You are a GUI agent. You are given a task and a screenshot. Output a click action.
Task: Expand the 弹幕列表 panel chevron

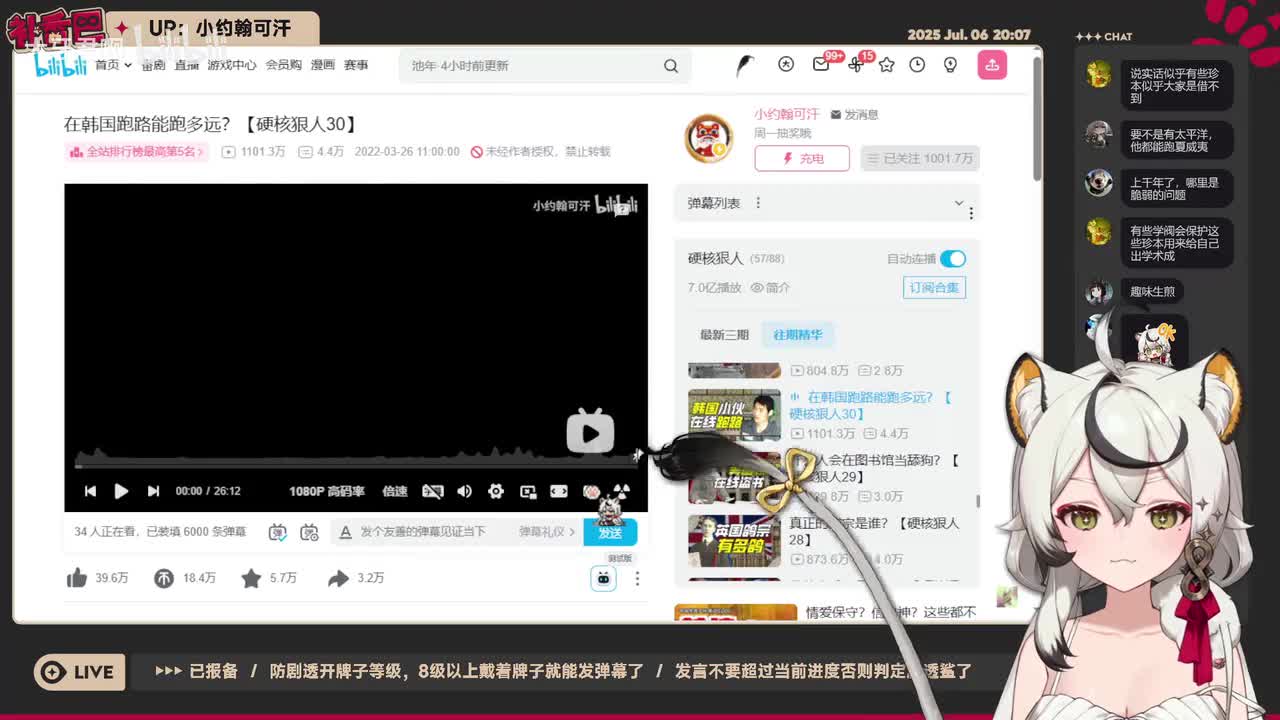pyautogui.click(x=958, y=203)
